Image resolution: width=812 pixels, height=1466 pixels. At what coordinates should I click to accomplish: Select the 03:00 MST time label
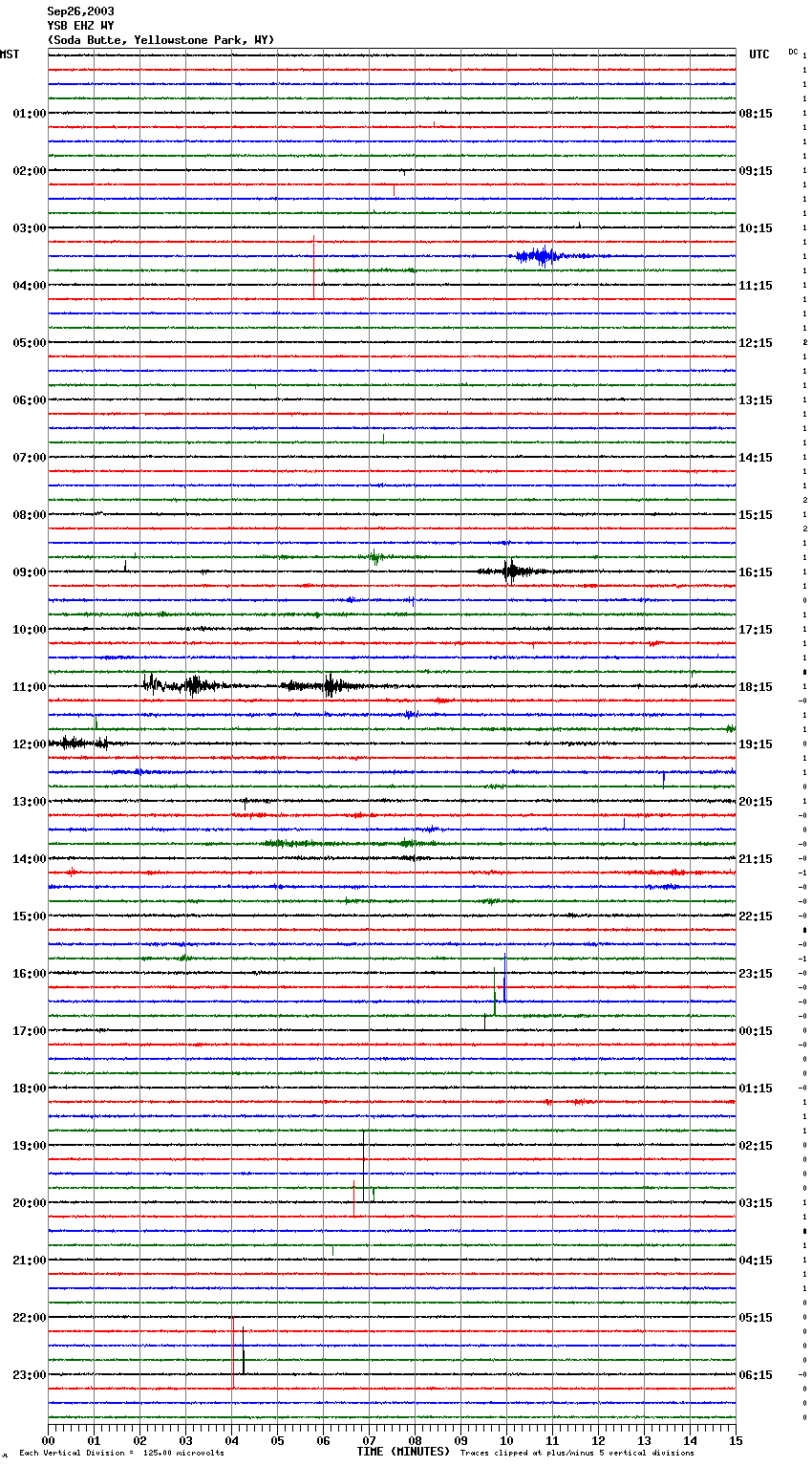pyautogui.click(x=30, y=228)
